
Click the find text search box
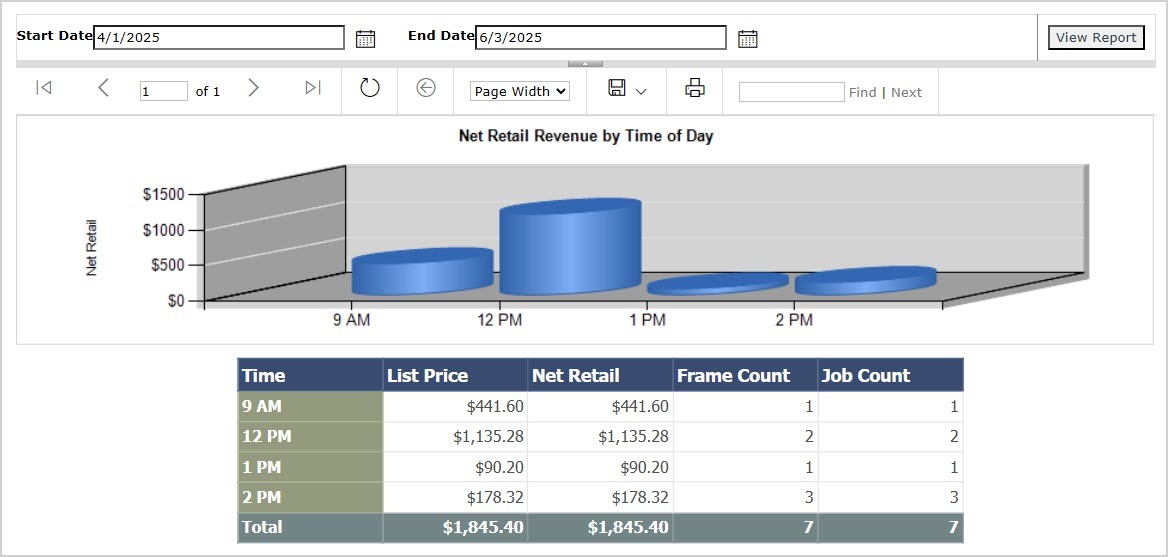pyautogui.click(x=791, y=92)
